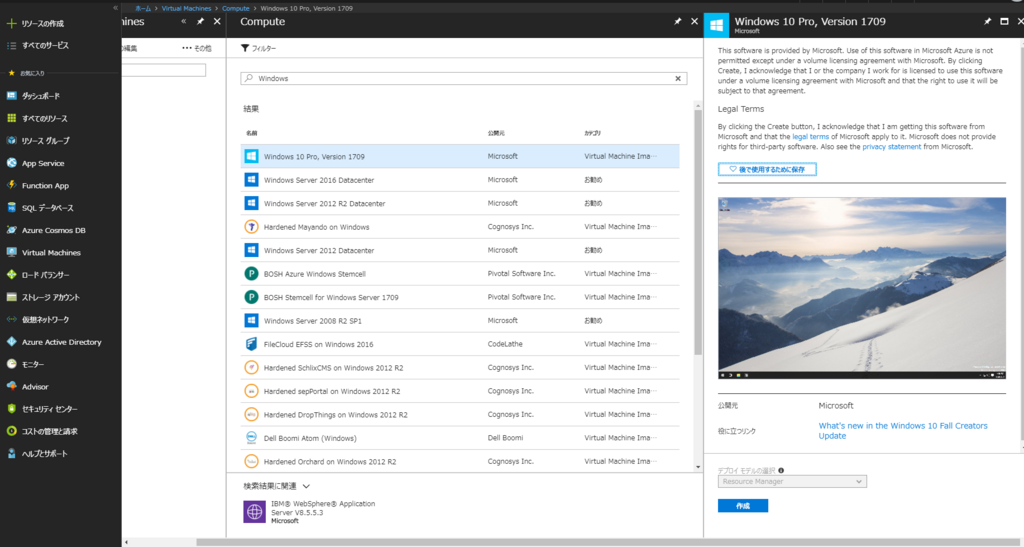Select BOSH Azure Windows Stemcell
The height and width of the screenshot is (547, 1024).
460,274
